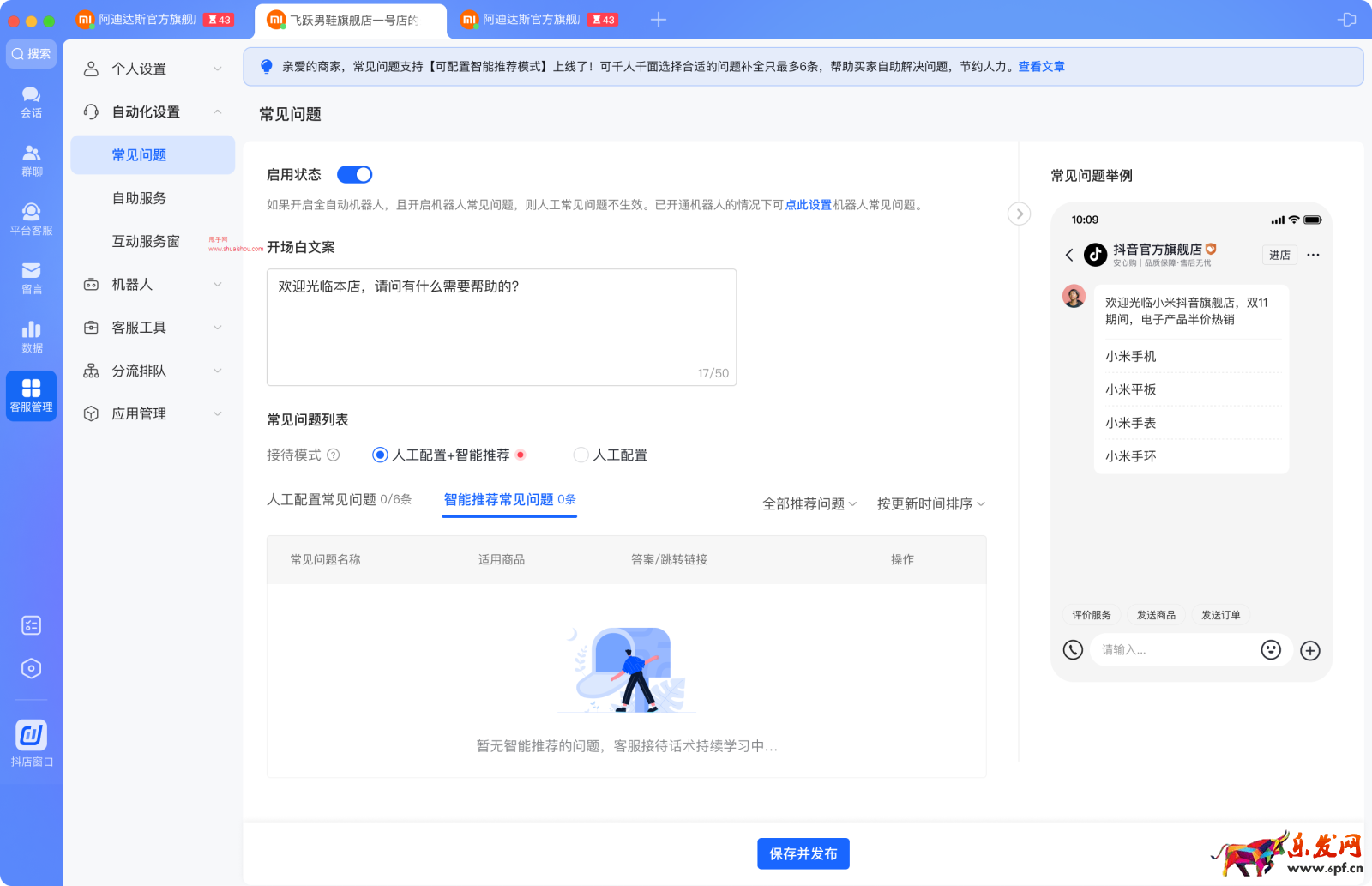
Task: Click the window layout icon at top right
Action: pos(1347,20)
